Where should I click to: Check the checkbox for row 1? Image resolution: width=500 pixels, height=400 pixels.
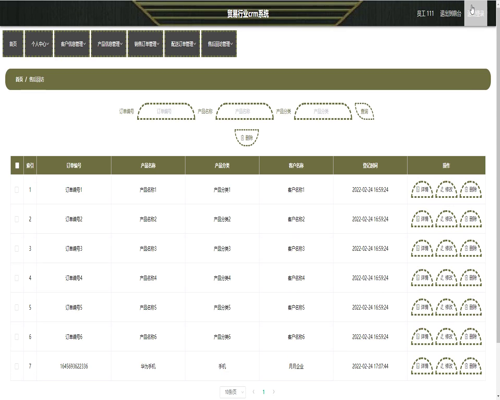pos(17,190)
